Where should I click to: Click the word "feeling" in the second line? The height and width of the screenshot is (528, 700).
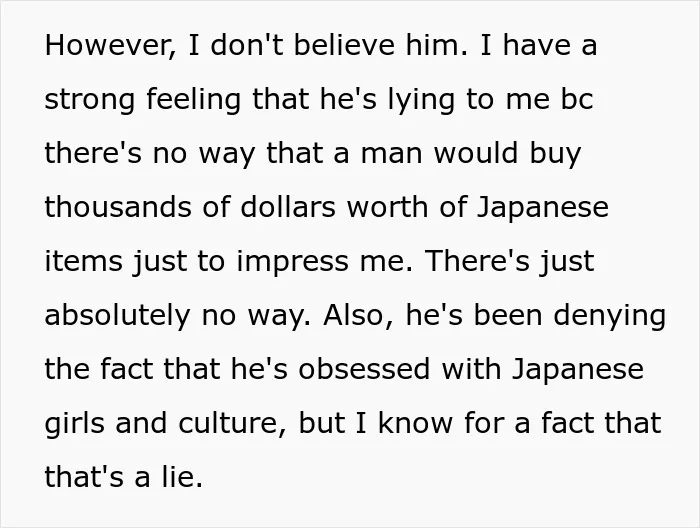194,99
